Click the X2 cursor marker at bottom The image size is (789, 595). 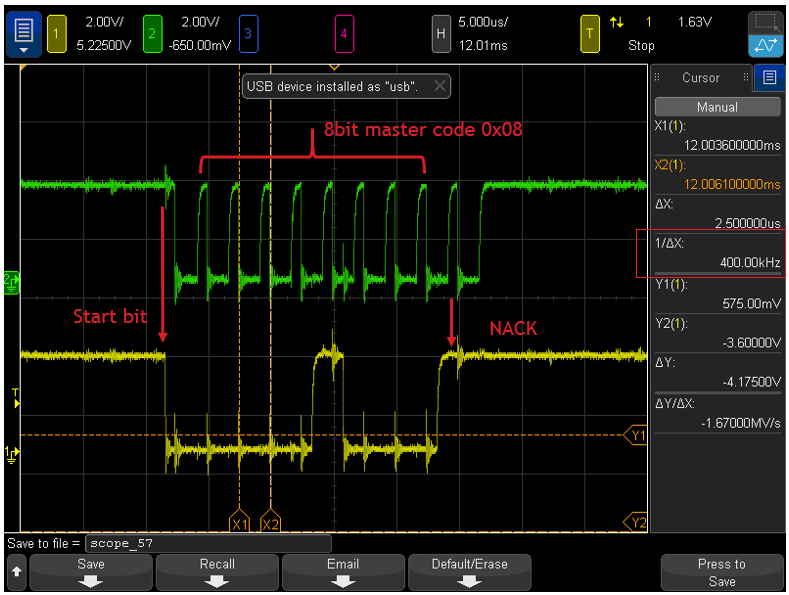[270, 523]
